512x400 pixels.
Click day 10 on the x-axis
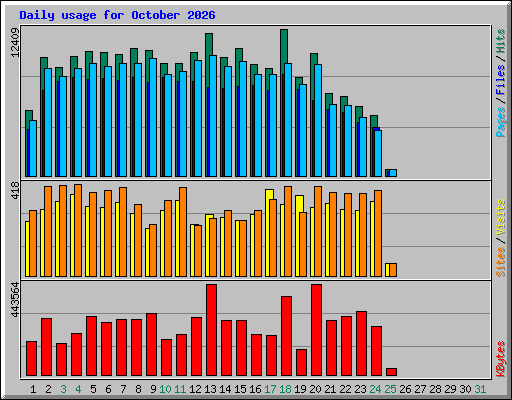(165, 389)
